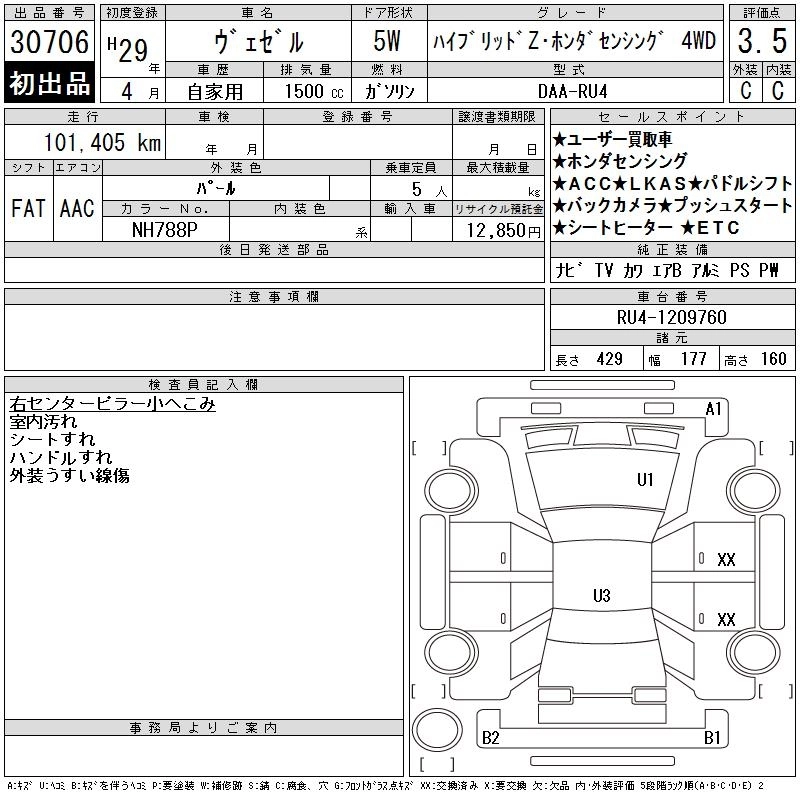Click the underlined 右センターピラー小へこみ note
The height and width of the screenshot is (800, 800).
(x=112, y=404)
